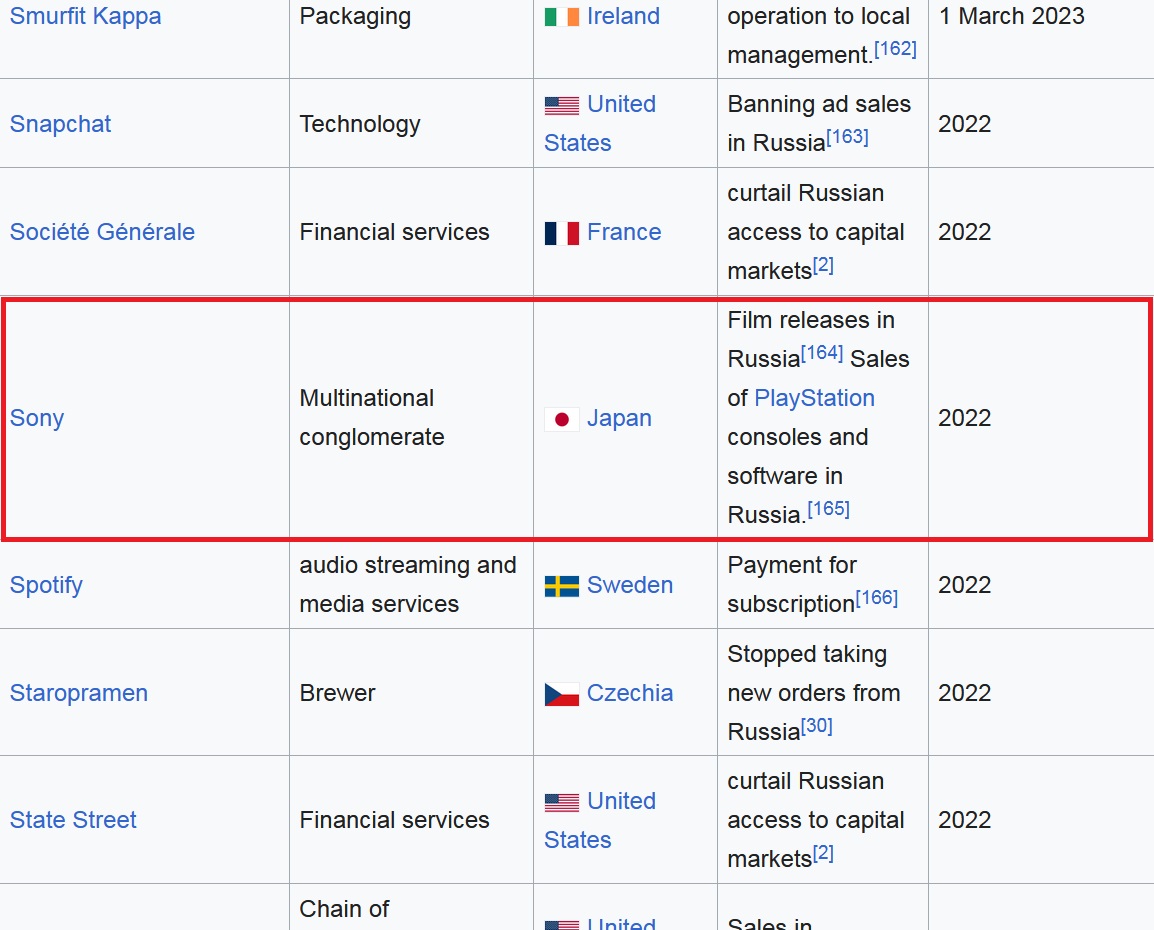The width and height of the screenshot is (1154, 930).
Task: Click the France flag icon
Action: pyautogui.click(x=562, y=233)
